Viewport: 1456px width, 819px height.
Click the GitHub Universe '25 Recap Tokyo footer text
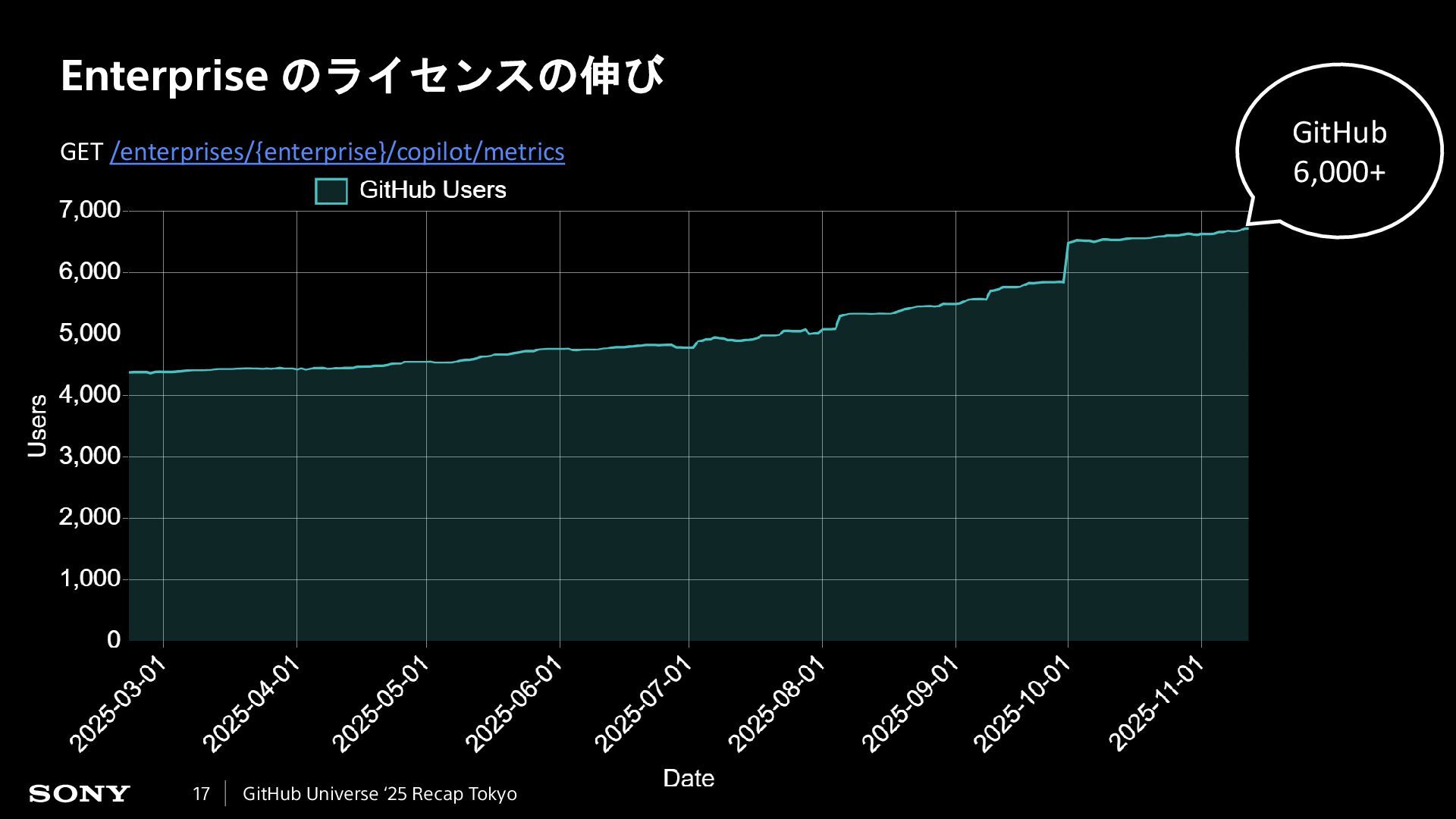pyautogui.click(x=379, y=794)
